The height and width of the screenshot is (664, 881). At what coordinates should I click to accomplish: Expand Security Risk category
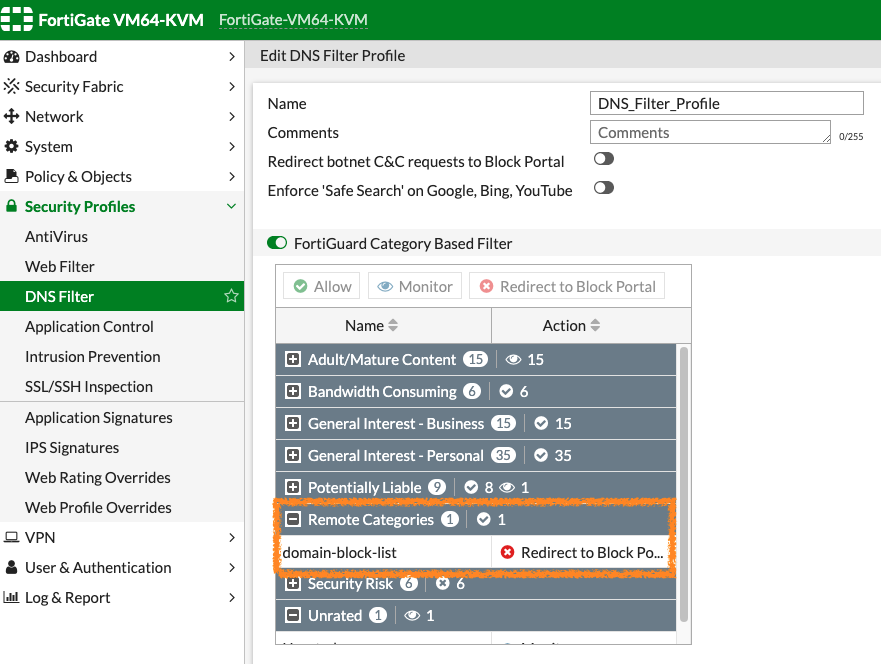(293, 584)
